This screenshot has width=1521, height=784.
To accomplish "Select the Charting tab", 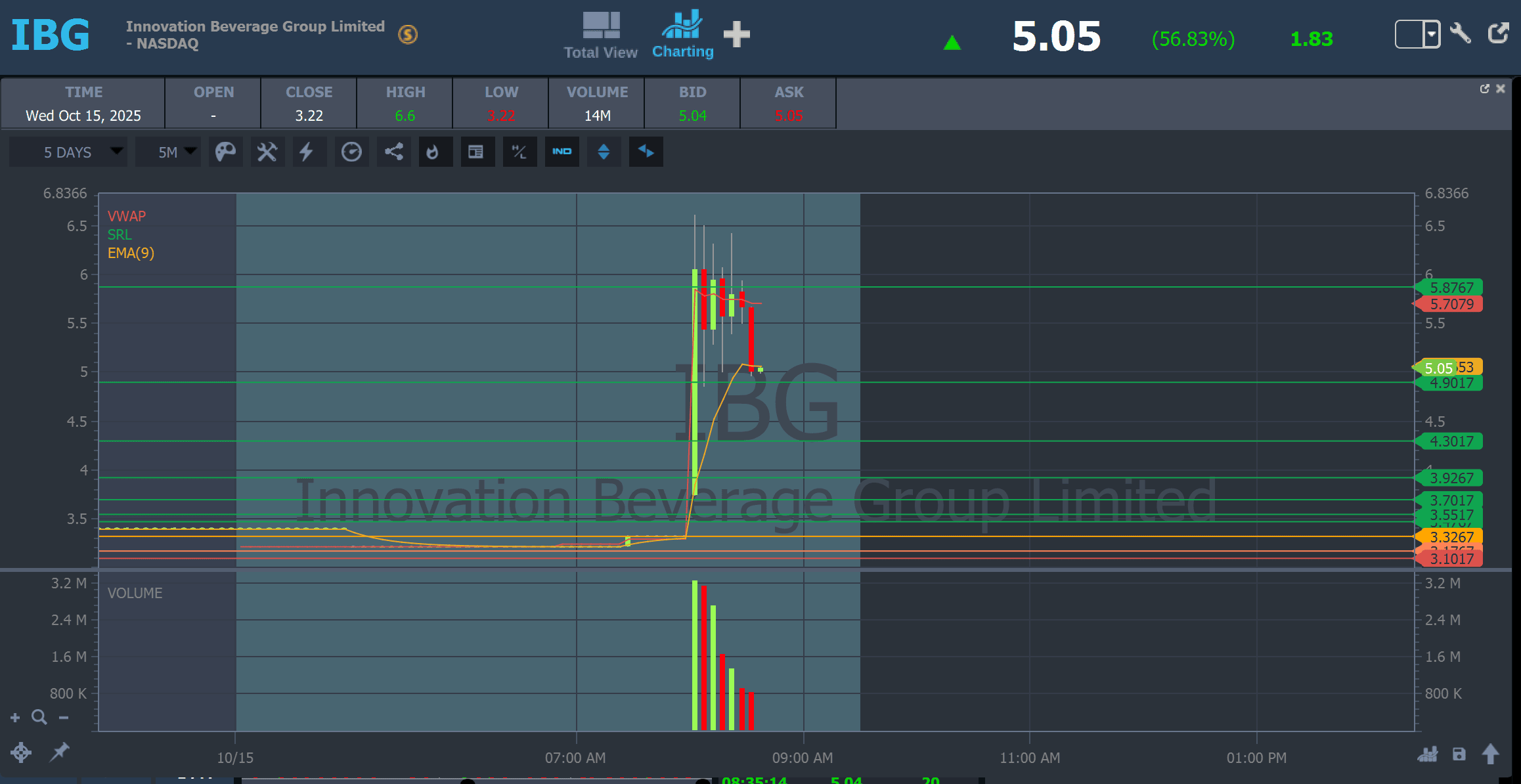I will [682, 36].
